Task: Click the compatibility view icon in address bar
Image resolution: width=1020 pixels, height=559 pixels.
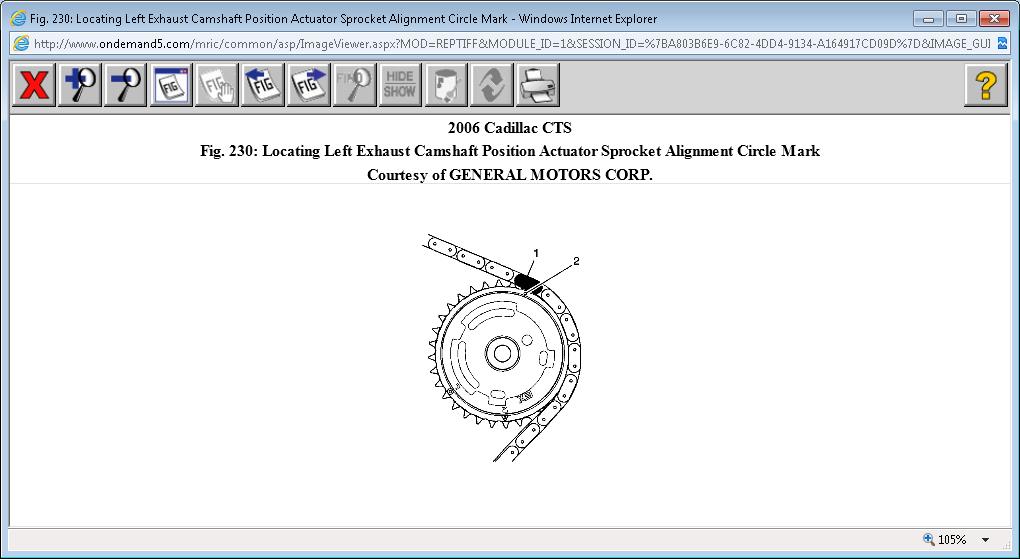Action: point(1002,44)
